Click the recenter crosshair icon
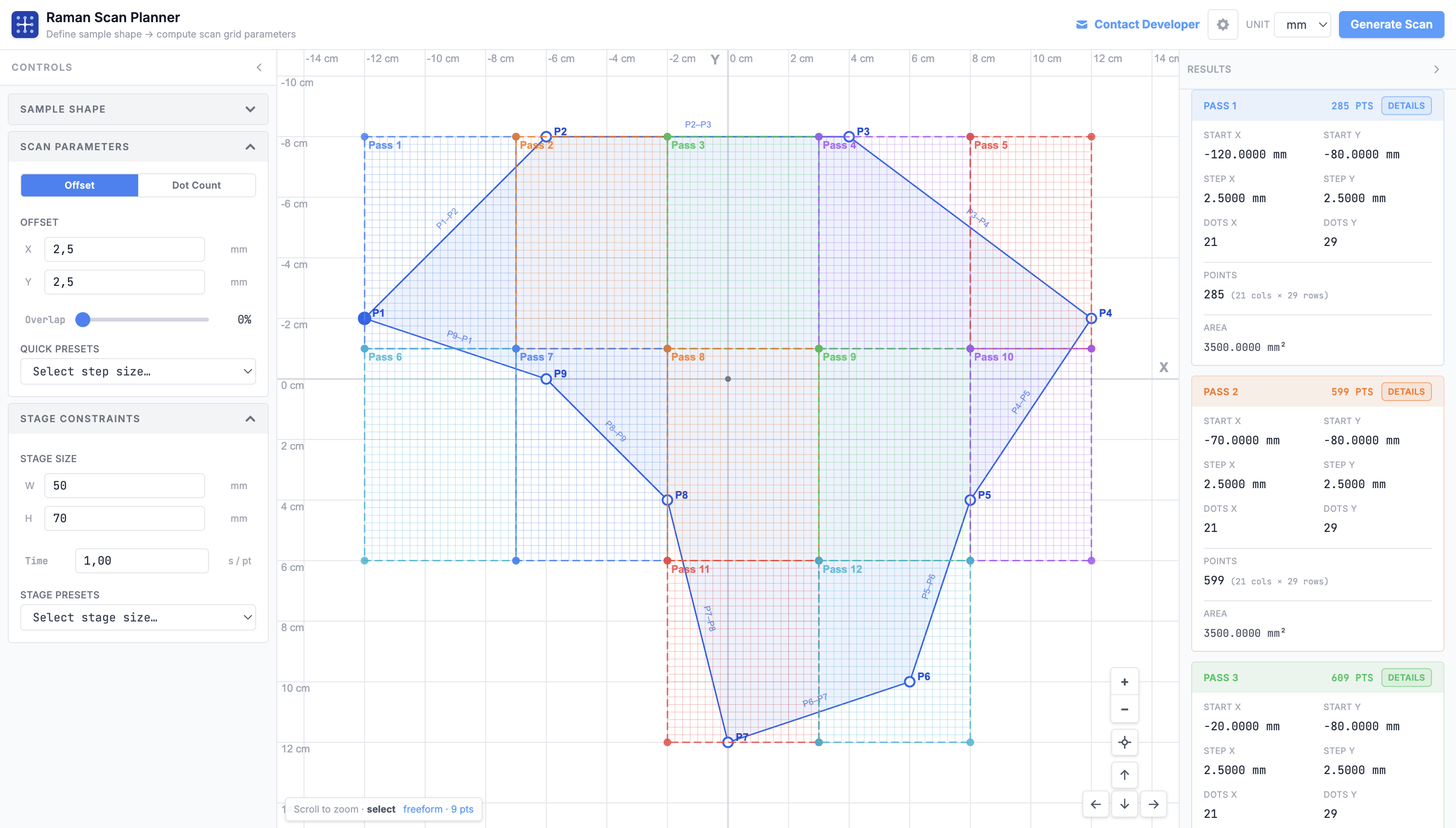 pos(1124,742)
